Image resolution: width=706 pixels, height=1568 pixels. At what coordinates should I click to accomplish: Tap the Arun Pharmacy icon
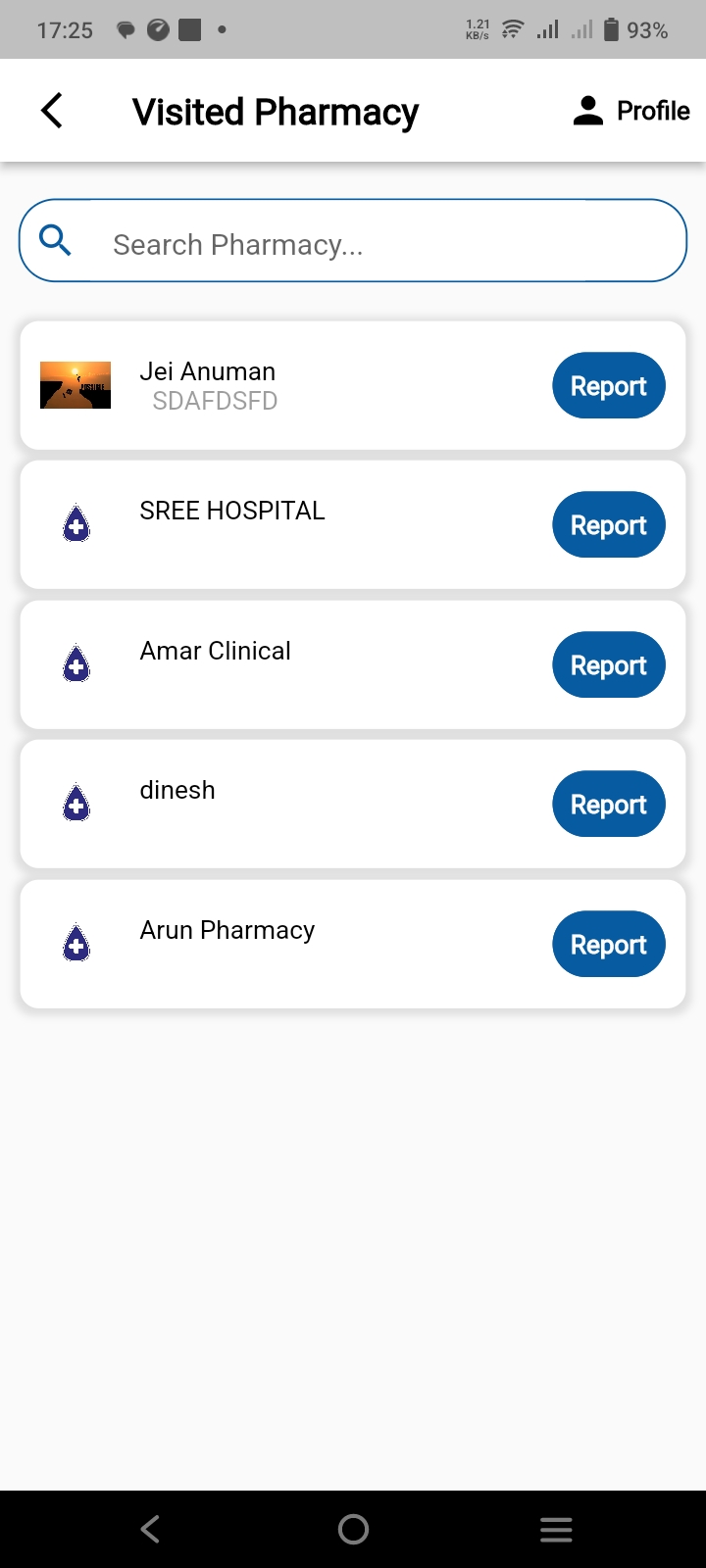[76, 944]
